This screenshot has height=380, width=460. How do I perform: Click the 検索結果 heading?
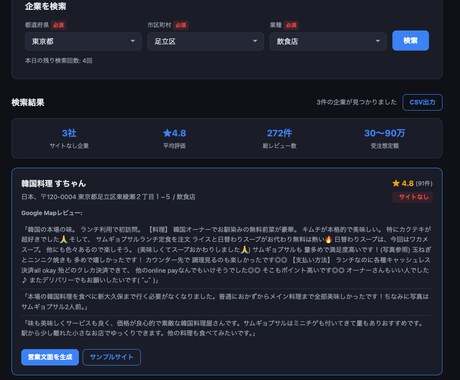tap(28, 102)
